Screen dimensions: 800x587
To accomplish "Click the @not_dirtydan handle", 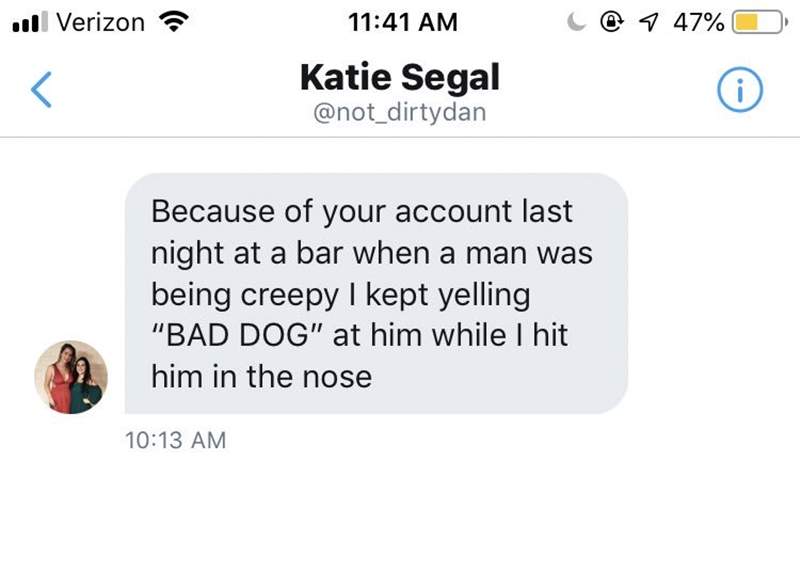I will click(400, 112).
